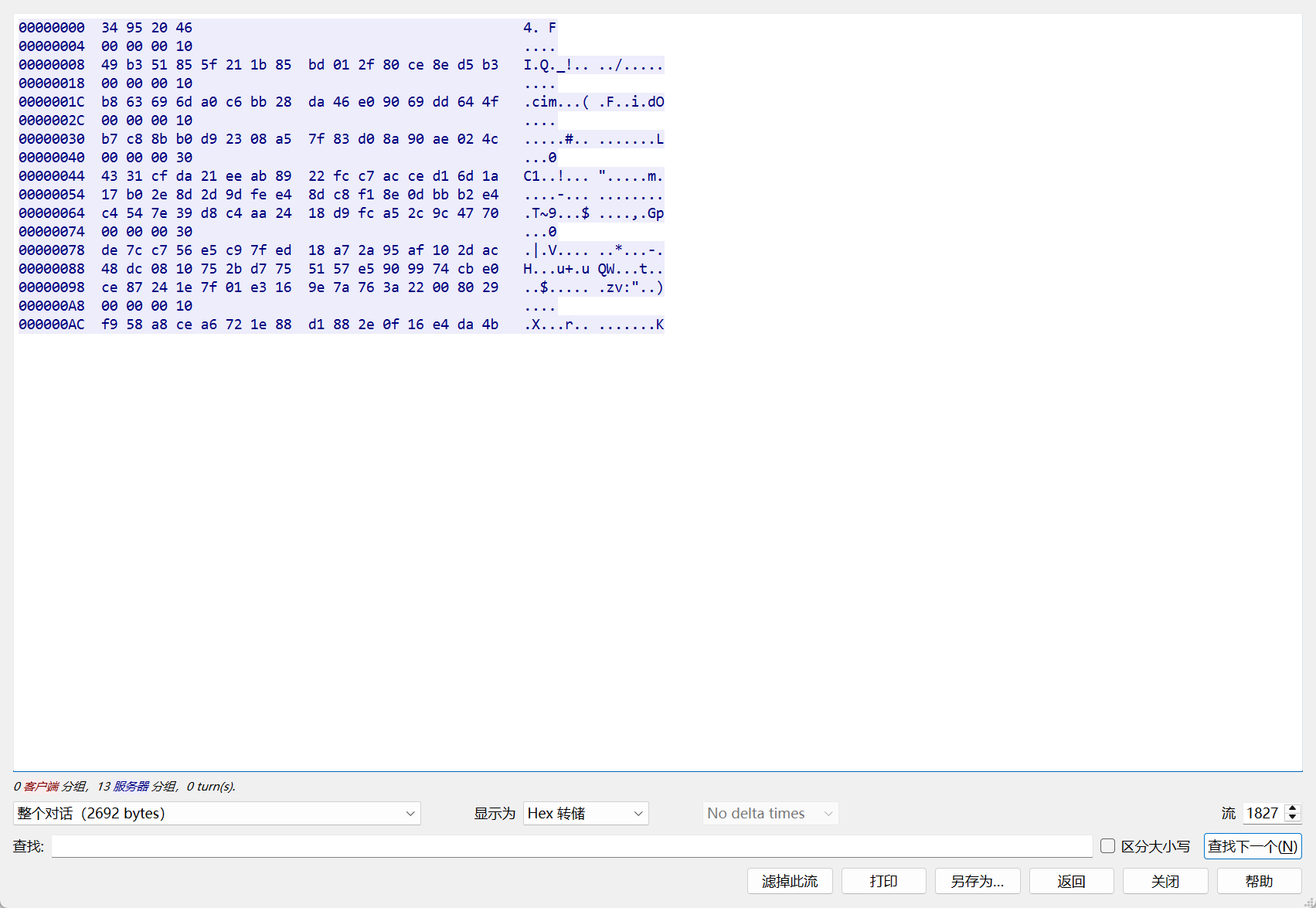The height and width of the screenshot is (908, 1316).
Task: Click the 打印 button
Action: point(883,881)
